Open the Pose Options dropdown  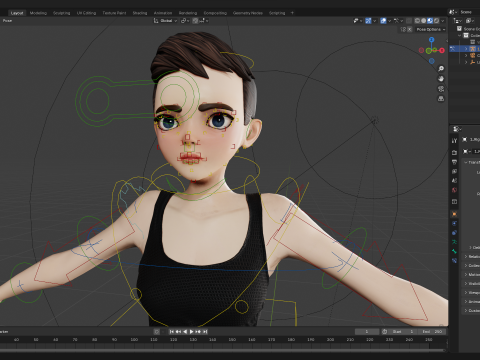(431, 29)
